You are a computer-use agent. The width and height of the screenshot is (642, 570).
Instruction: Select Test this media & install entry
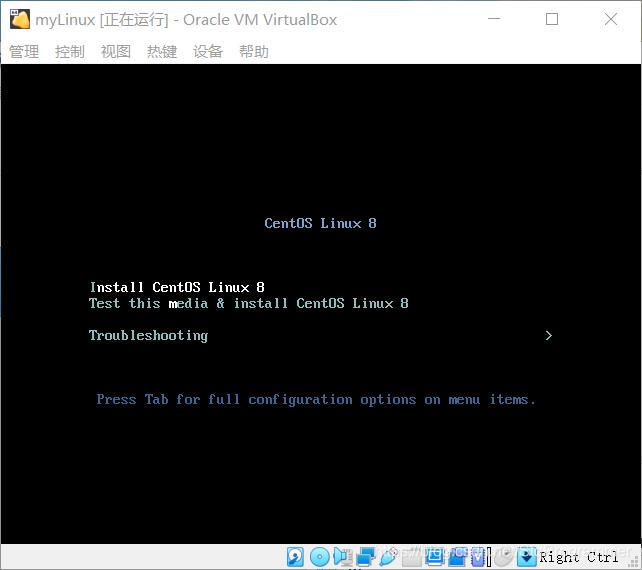pyautogui.click(x=249, y=303)
